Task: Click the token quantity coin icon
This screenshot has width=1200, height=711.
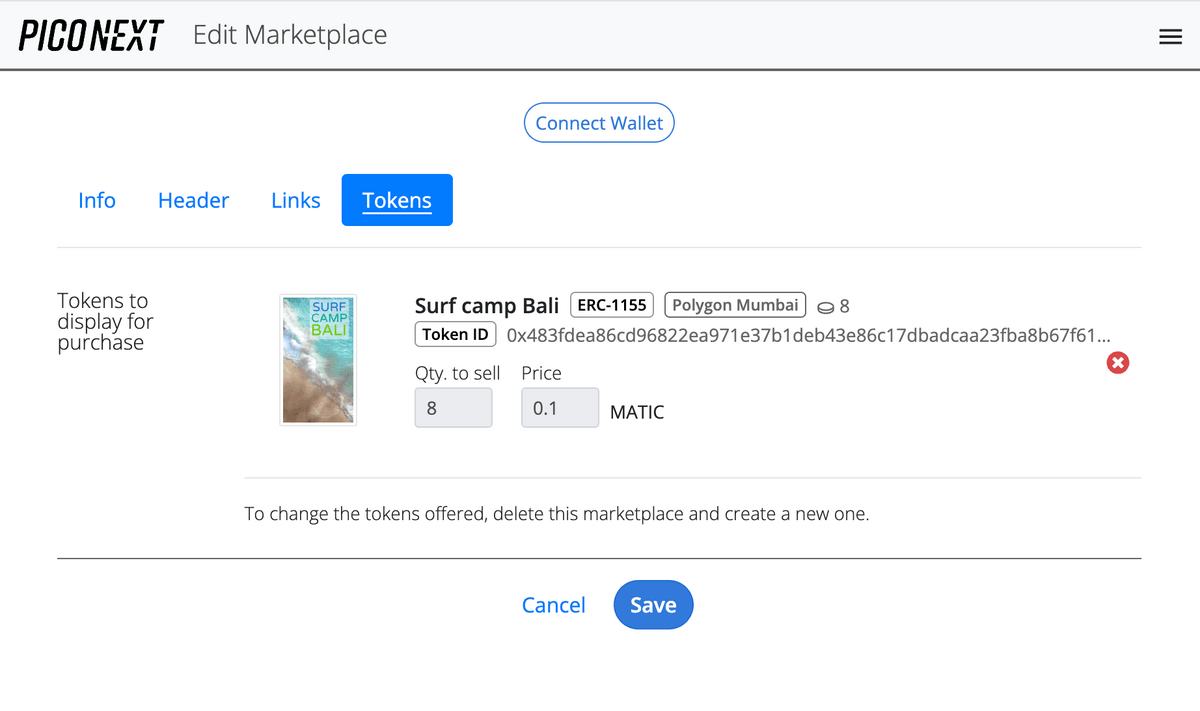Action: [x=824, y=306]
